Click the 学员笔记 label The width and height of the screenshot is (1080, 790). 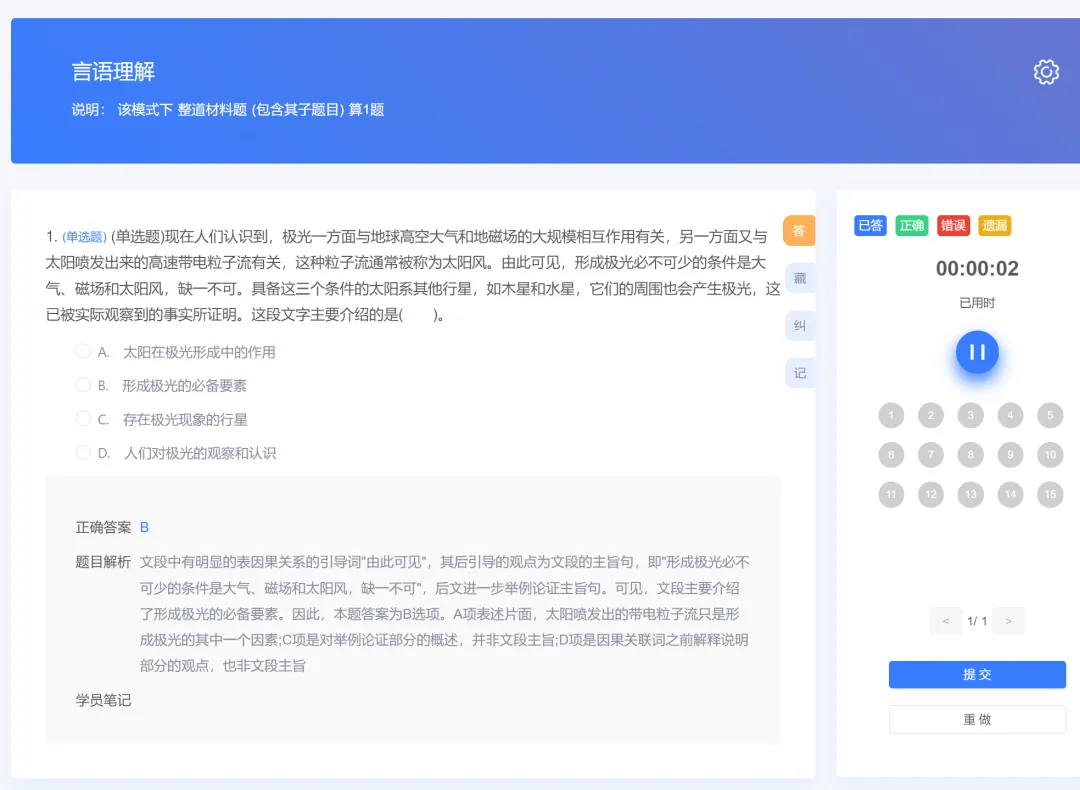tap(103, 700)
